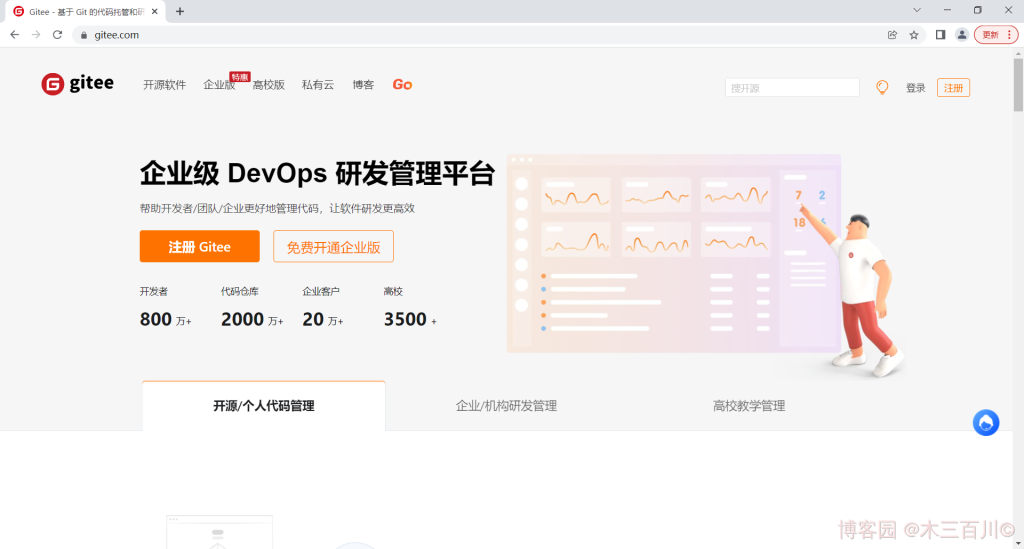1024x549 pixels.
Task: Click the Gitee logo in header
Action: [x=77, y=84]
